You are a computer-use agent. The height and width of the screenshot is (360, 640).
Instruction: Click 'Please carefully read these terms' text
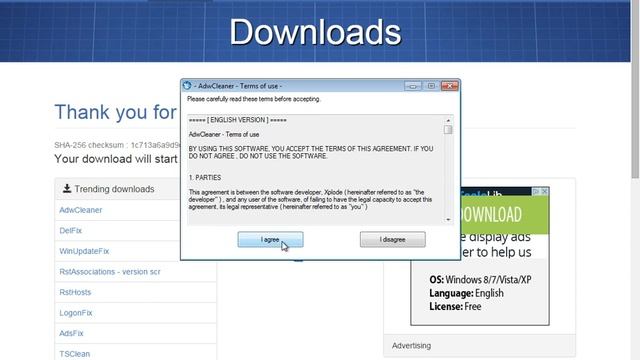(x=254, y=99)
